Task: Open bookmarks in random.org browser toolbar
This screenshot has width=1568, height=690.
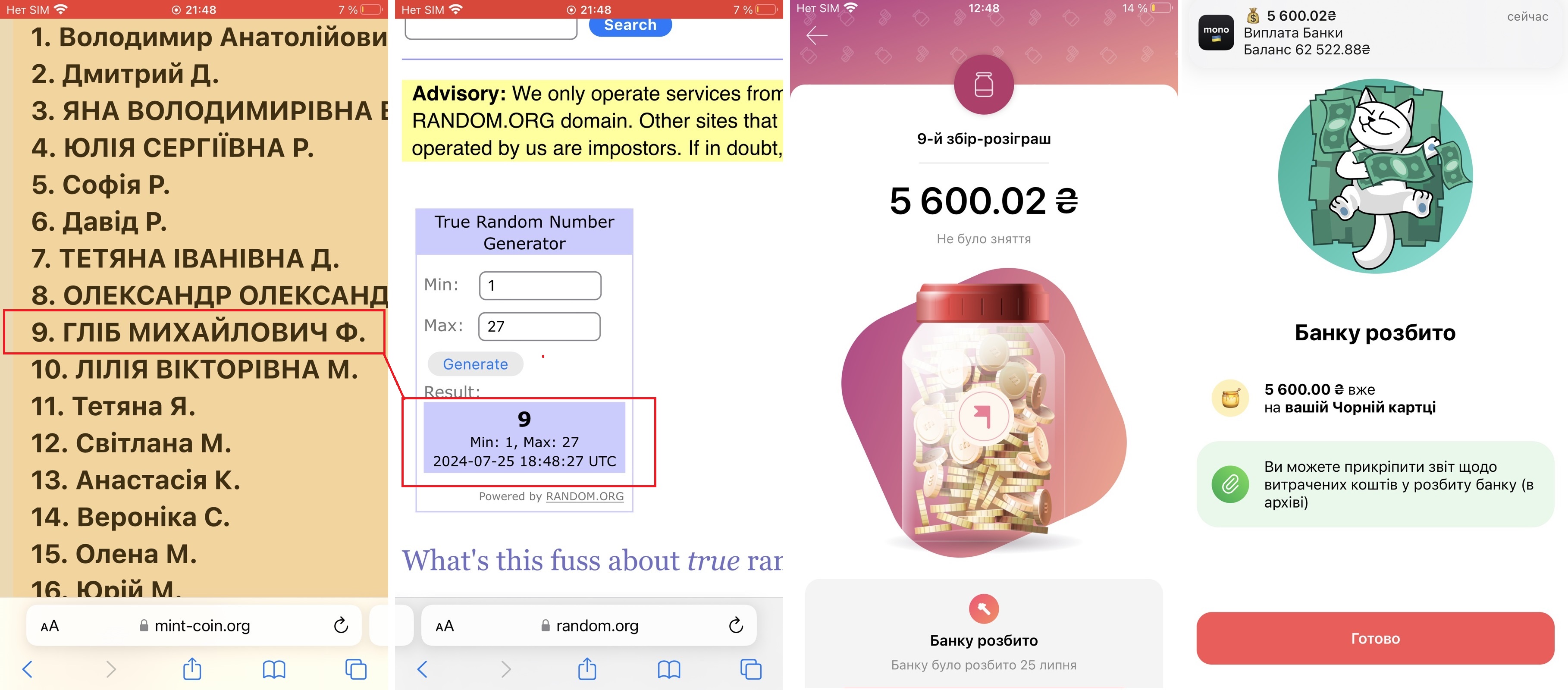Action: (x=669, y=669)
